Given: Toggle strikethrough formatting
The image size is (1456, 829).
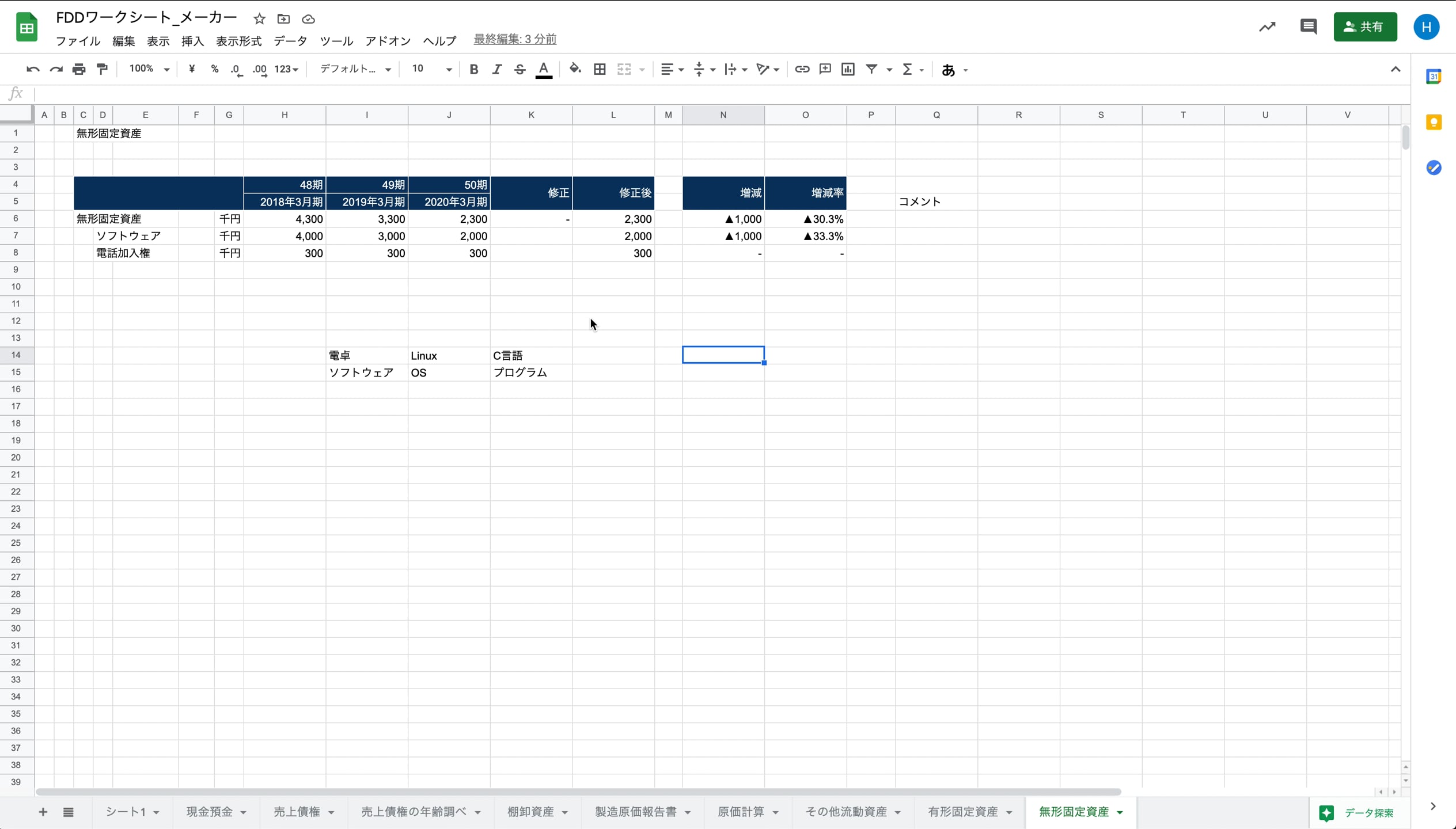Looking at the screenshot, I should (520, 69).
